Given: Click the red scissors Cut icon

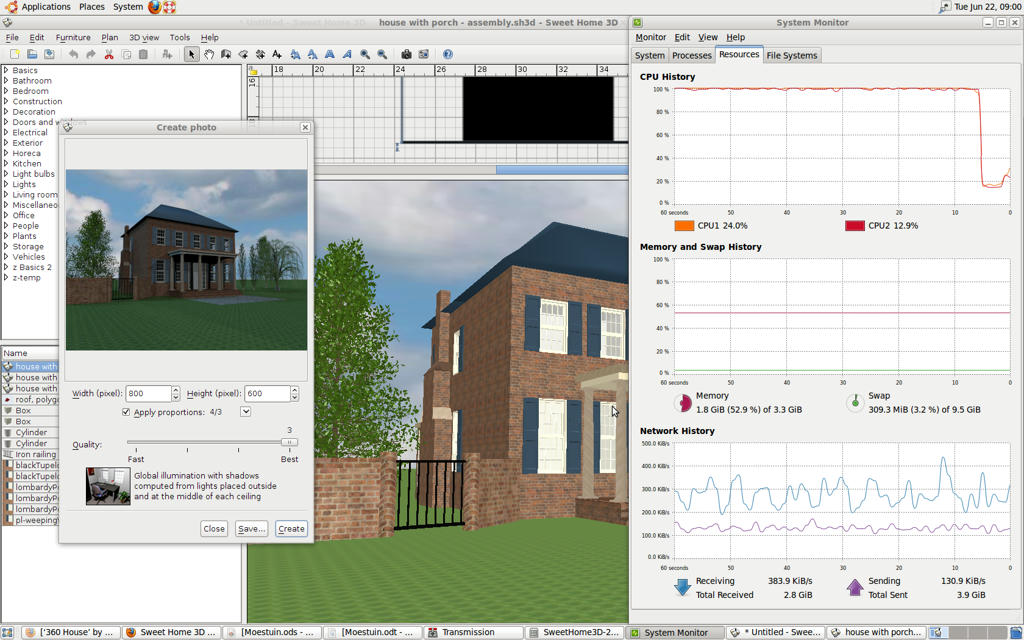Looking at the screenshot, I should [x=109, y=54].
